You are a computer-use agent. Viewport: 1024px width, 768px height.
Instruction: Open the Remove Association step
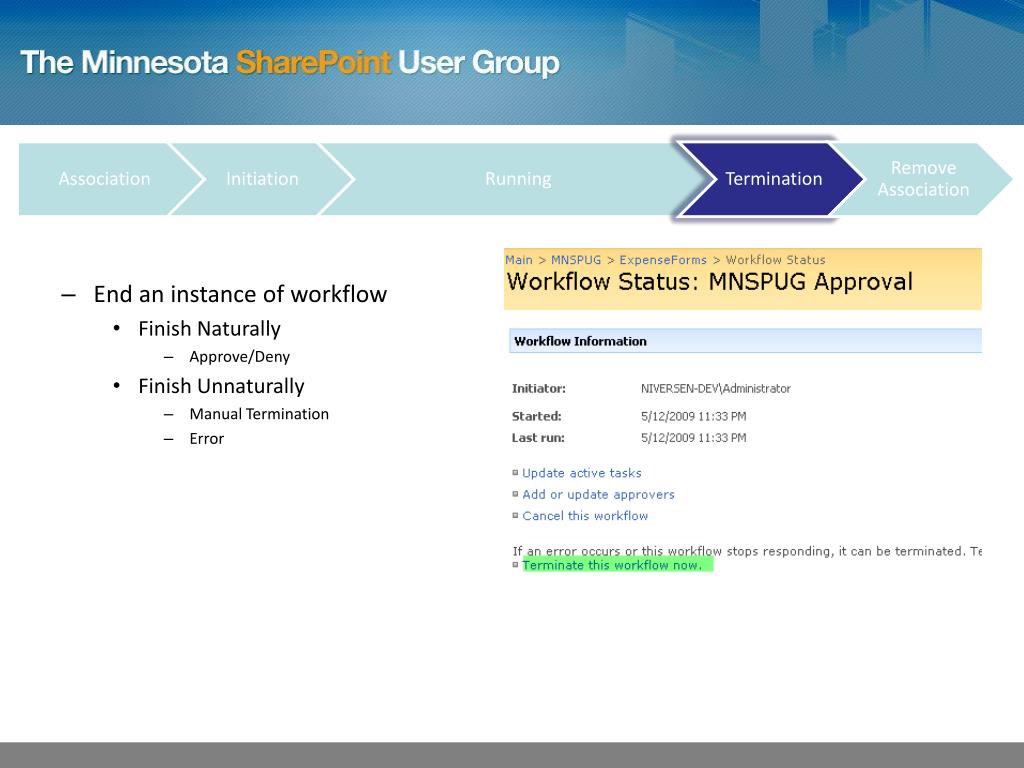click(923, 179)
